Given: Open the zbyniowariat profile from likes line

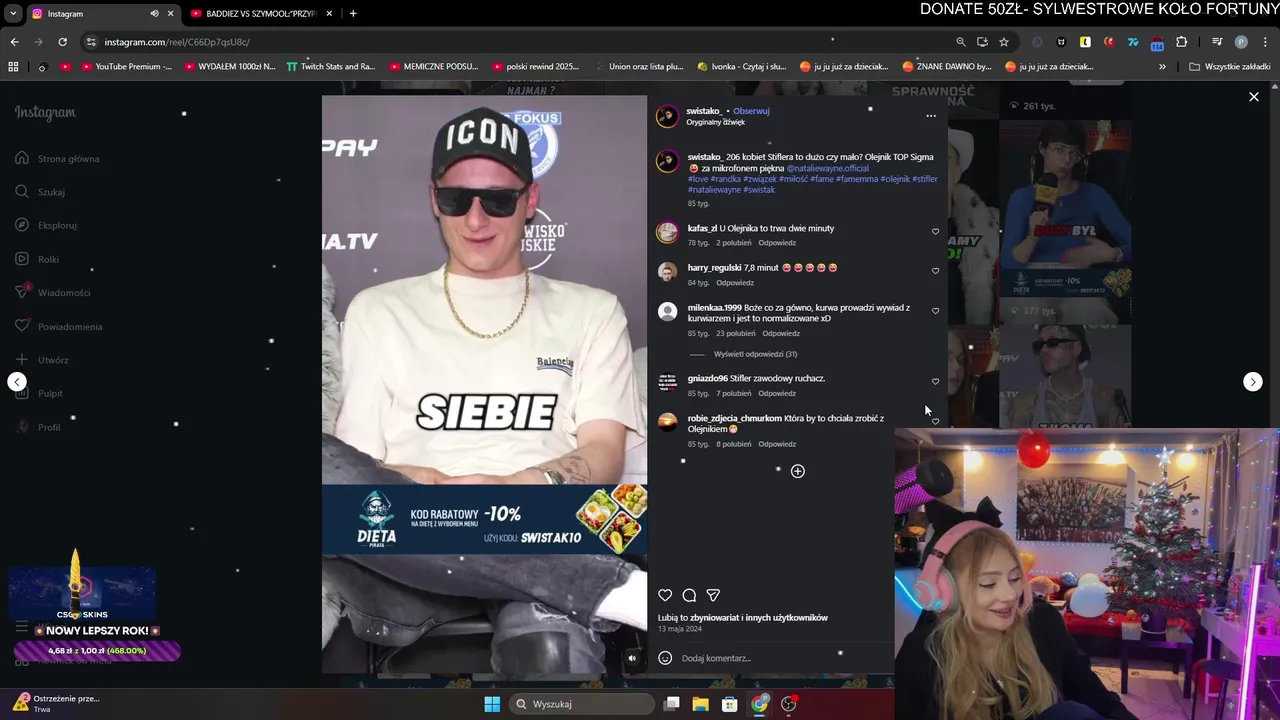Looking at the screenshot, I should pyautogui.click(x=716, y=618).
